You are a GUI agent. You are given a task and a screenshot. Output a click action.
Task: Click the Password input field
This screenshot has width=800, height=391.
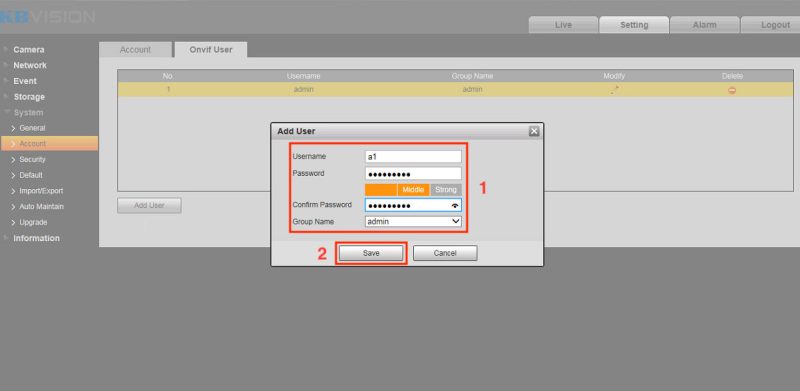click(413, 174)
